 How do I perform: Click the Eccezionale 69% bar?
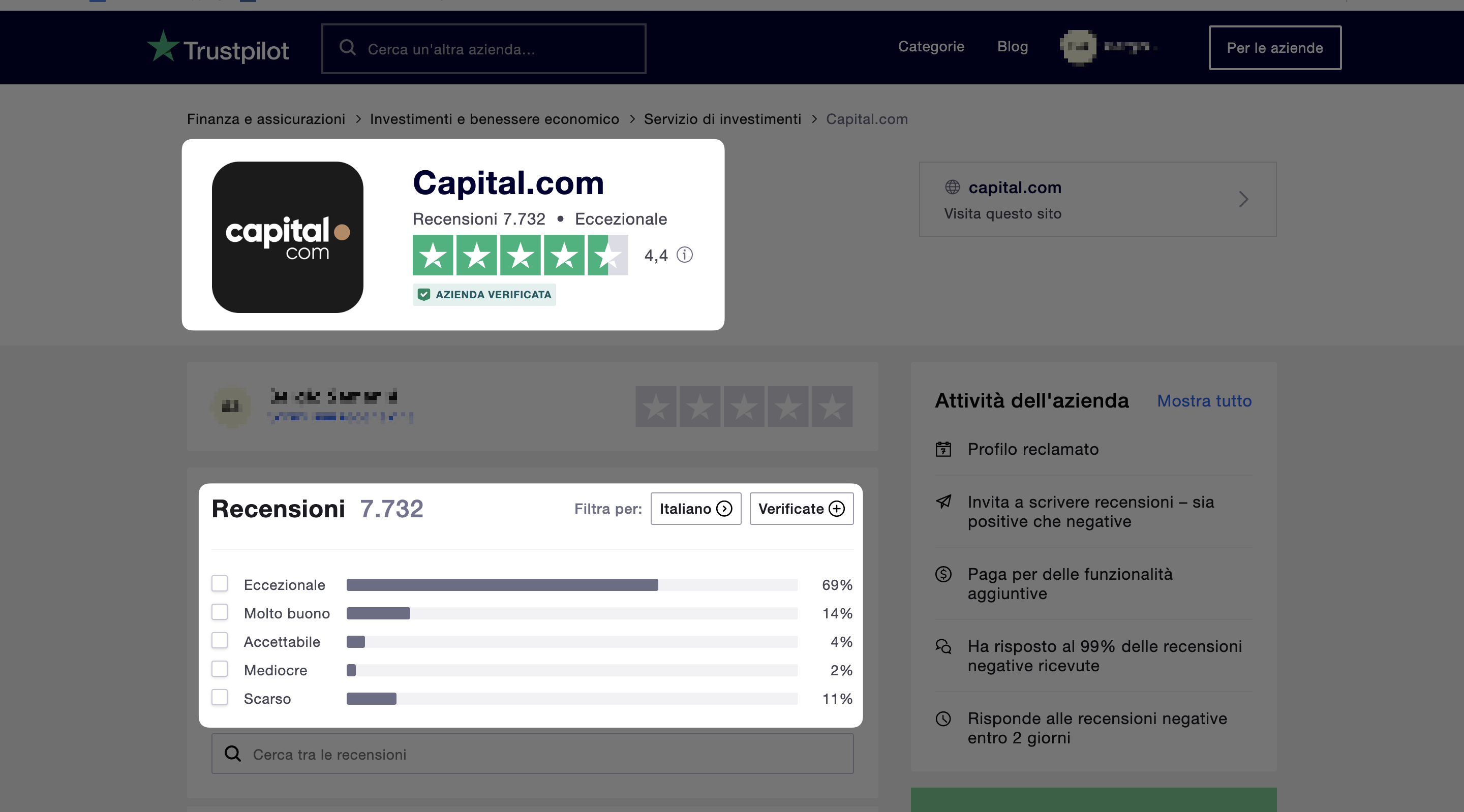pos(572,585)
